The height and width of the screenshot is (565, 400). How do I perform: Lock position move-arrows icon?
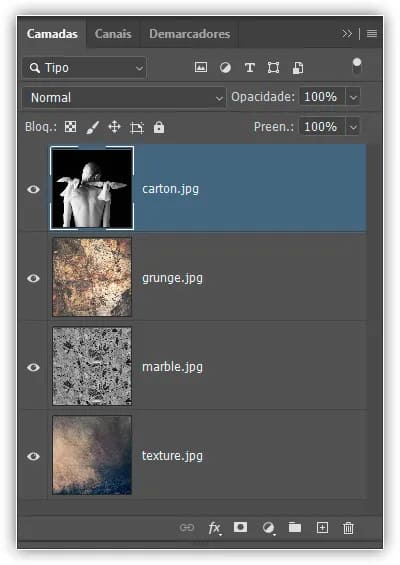114,127
